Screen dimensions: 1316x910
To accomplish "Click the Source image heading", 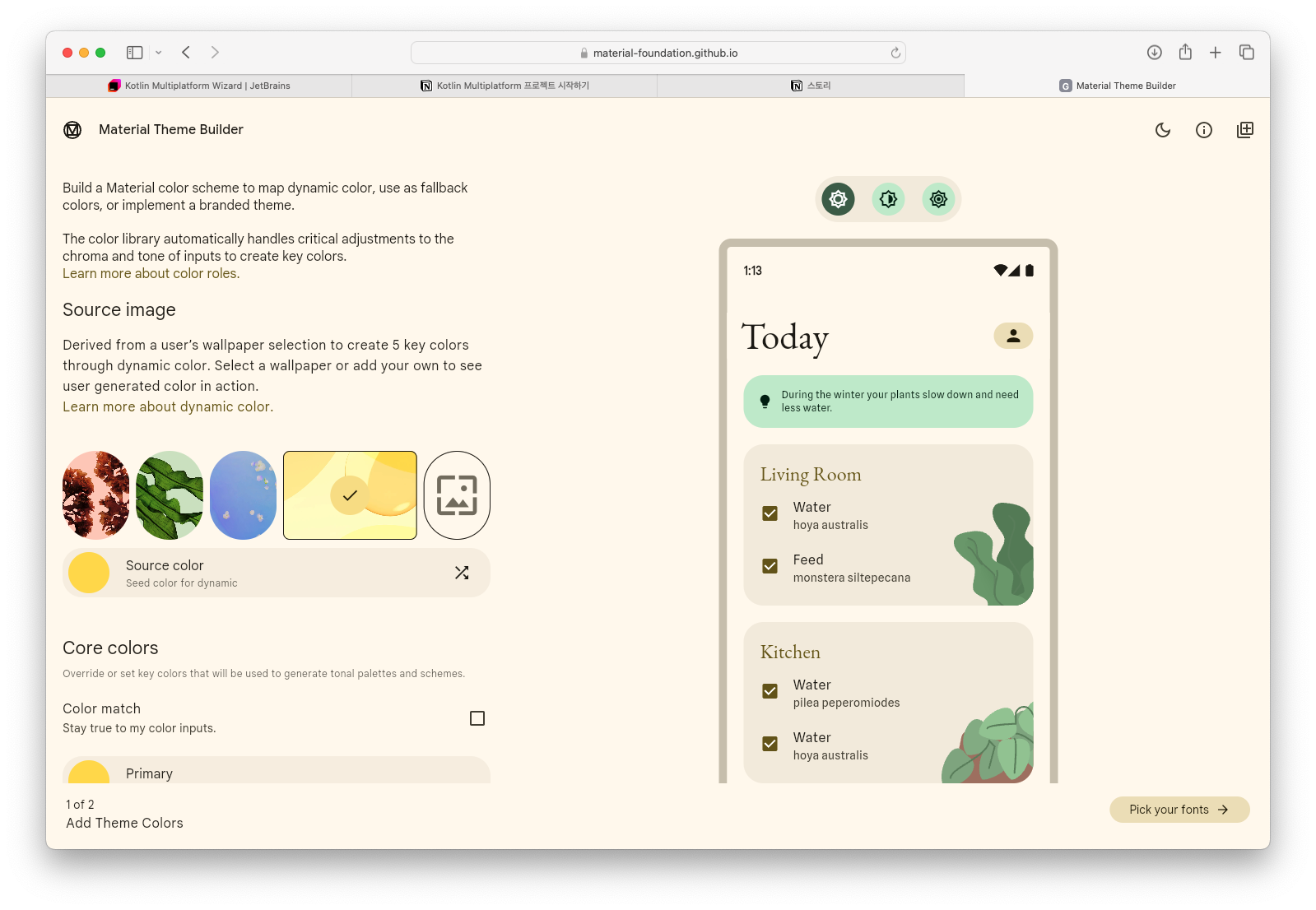I will (119, 310).
